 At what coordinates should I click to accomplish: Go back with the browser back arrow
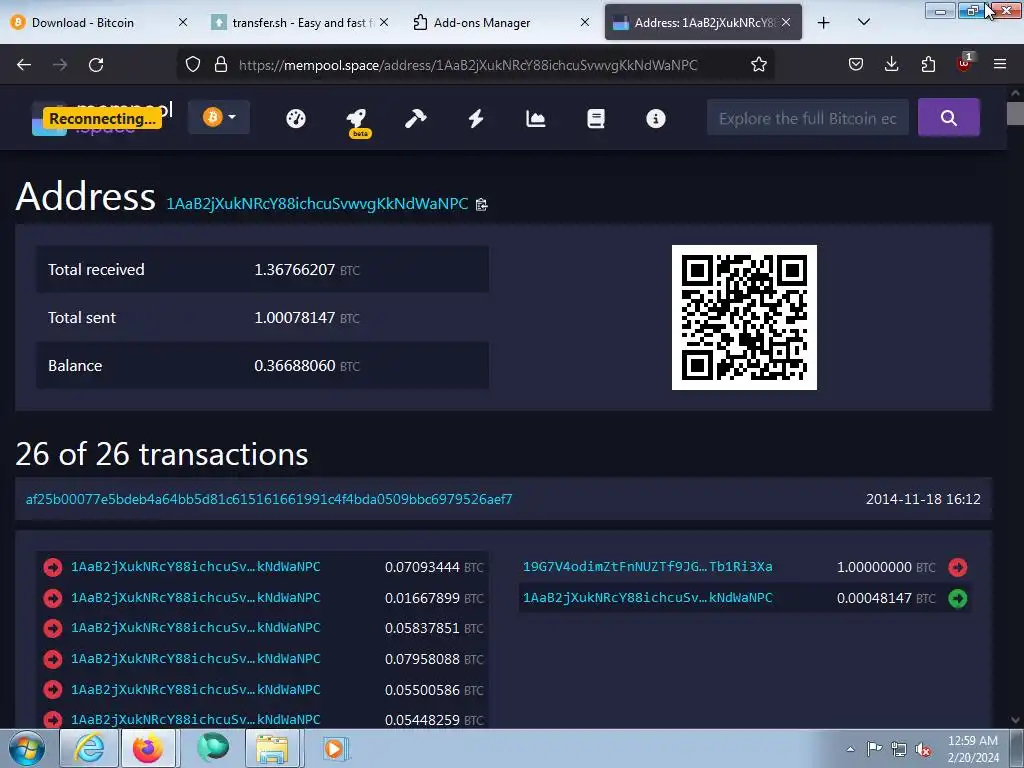point(24,65)
